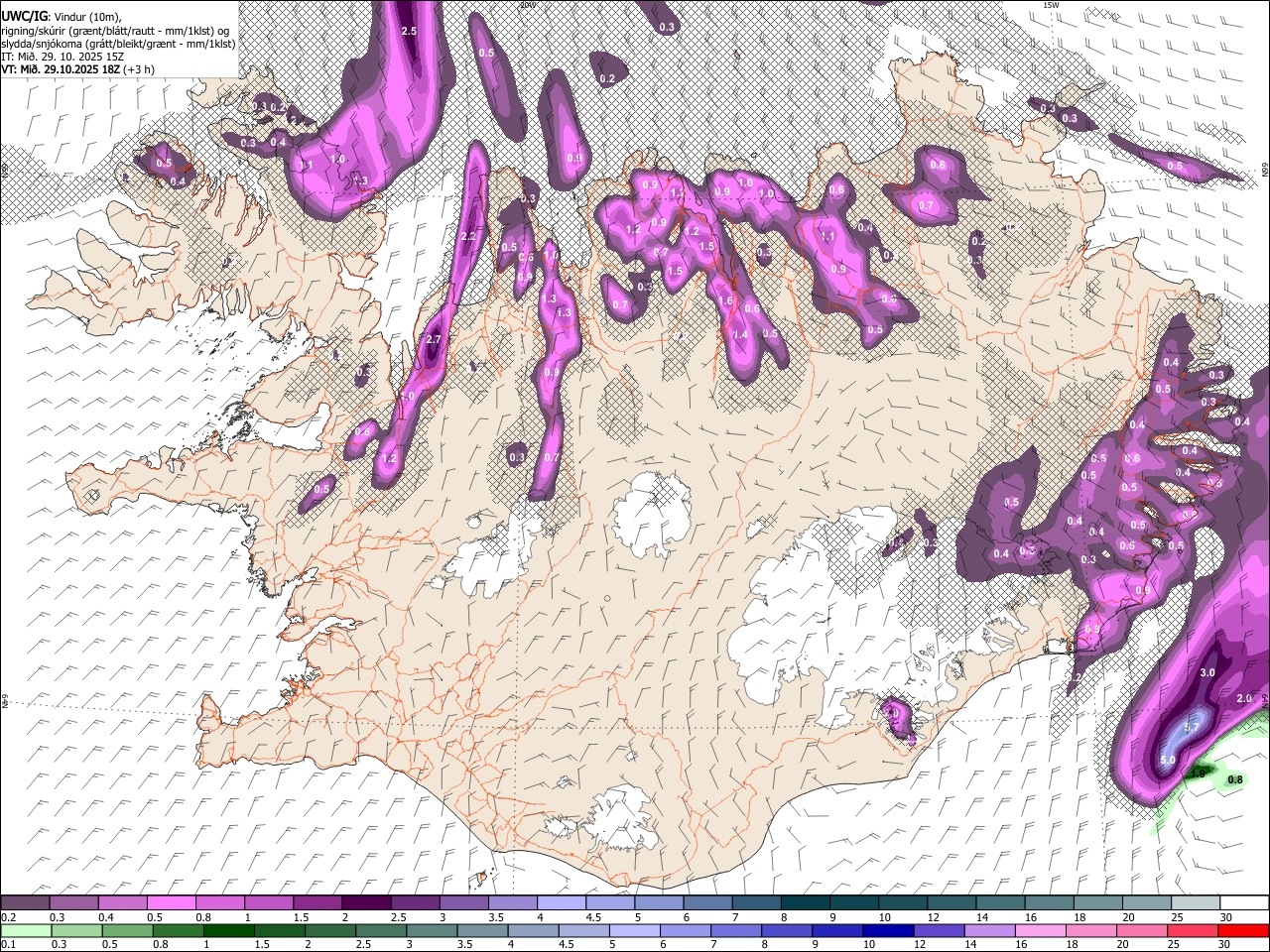Click the 2.5 precipitation value on the map
1270x952 pixels.
[x=409, y=32]
